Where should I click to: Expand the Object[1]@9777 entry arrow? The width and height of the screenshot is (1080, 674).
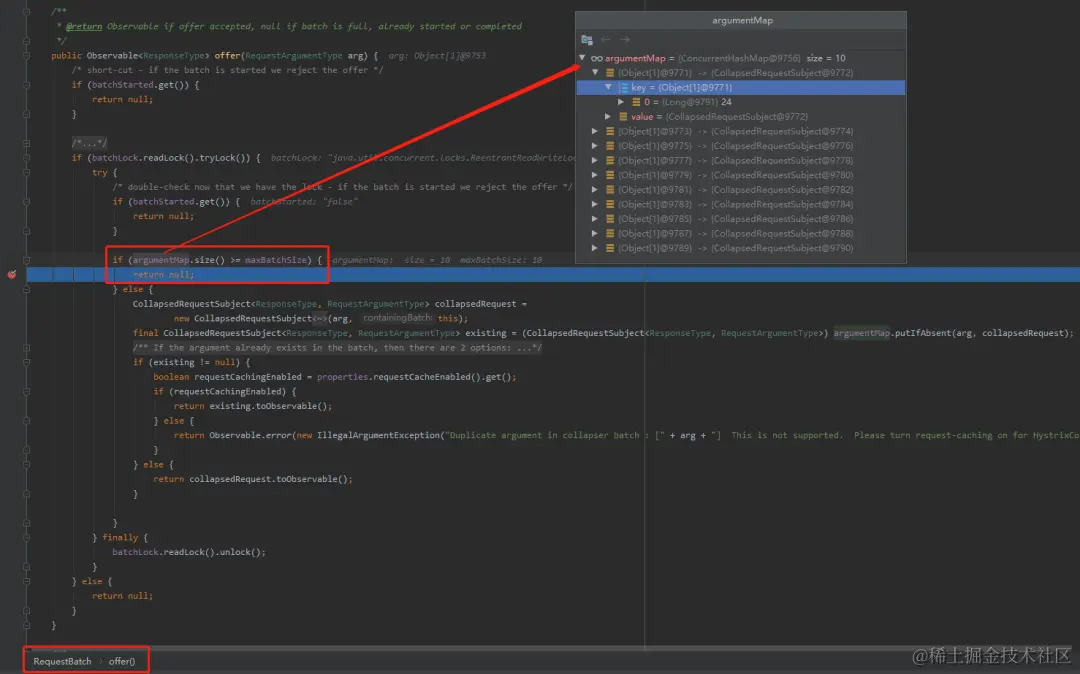click(x=595, y=160)
